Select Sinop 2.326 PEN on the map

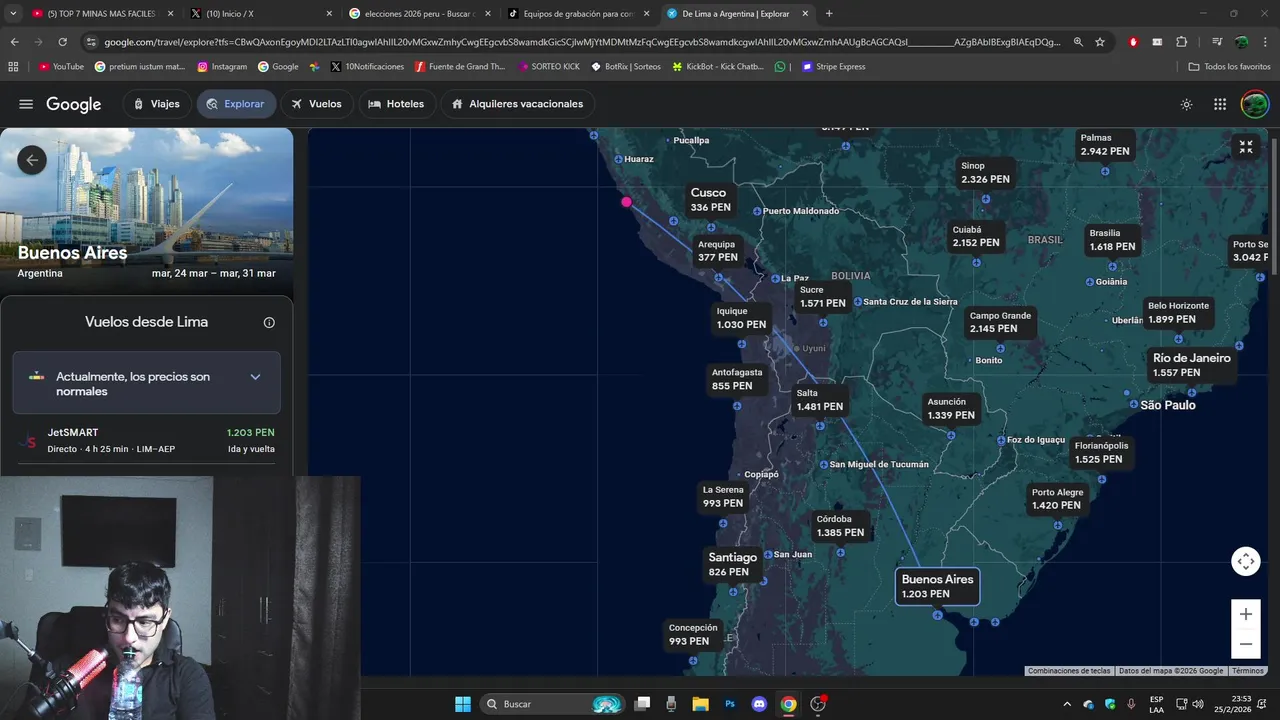[985, 172]
